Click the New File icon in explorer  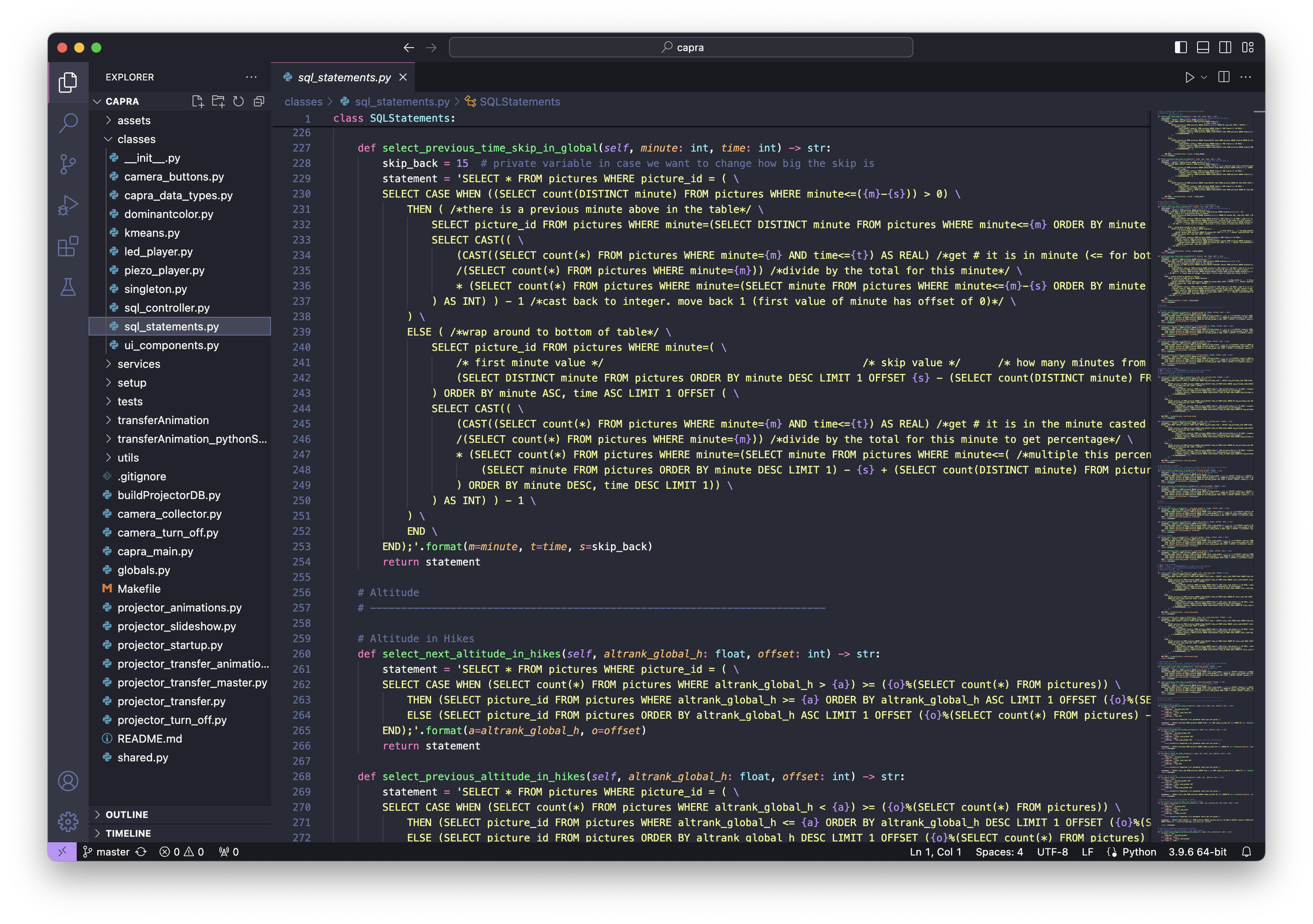197,101
